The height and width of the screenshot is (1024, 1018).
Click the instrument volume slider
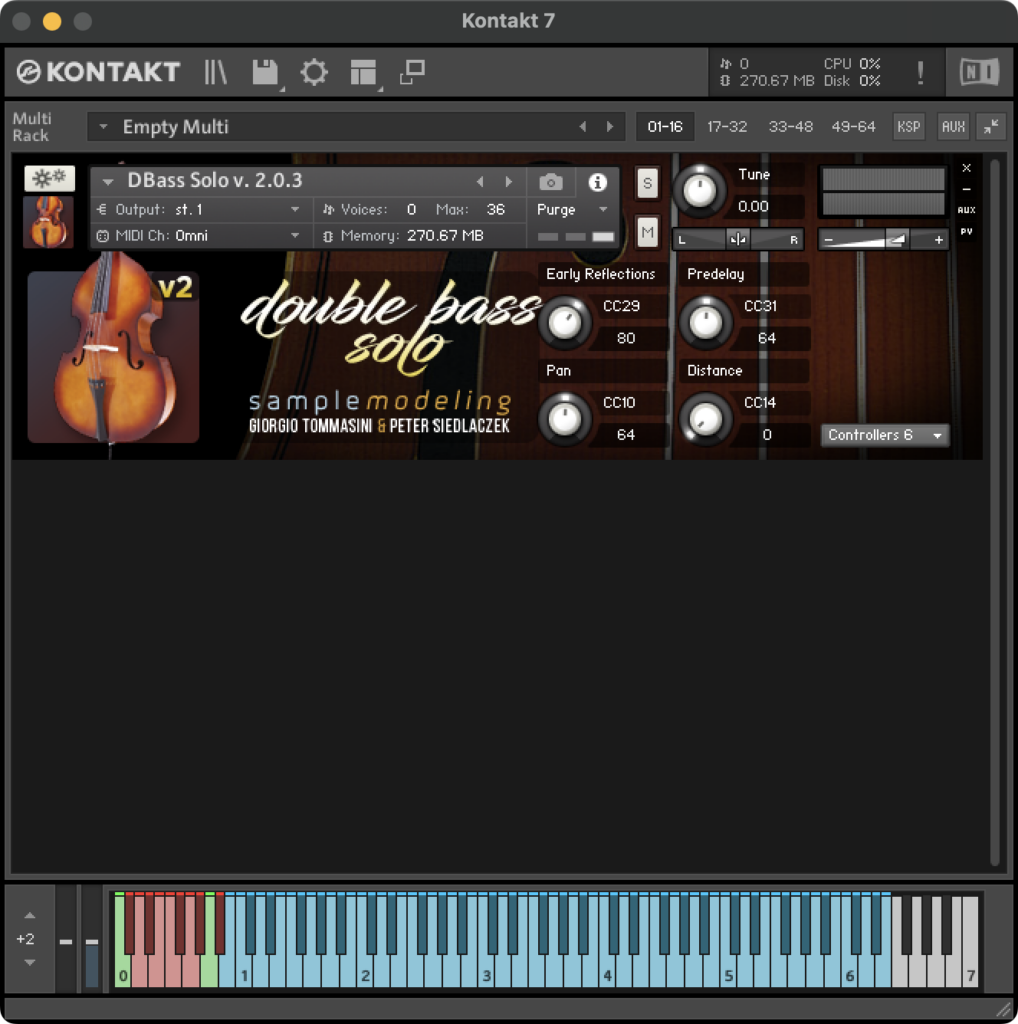(883, 239)
